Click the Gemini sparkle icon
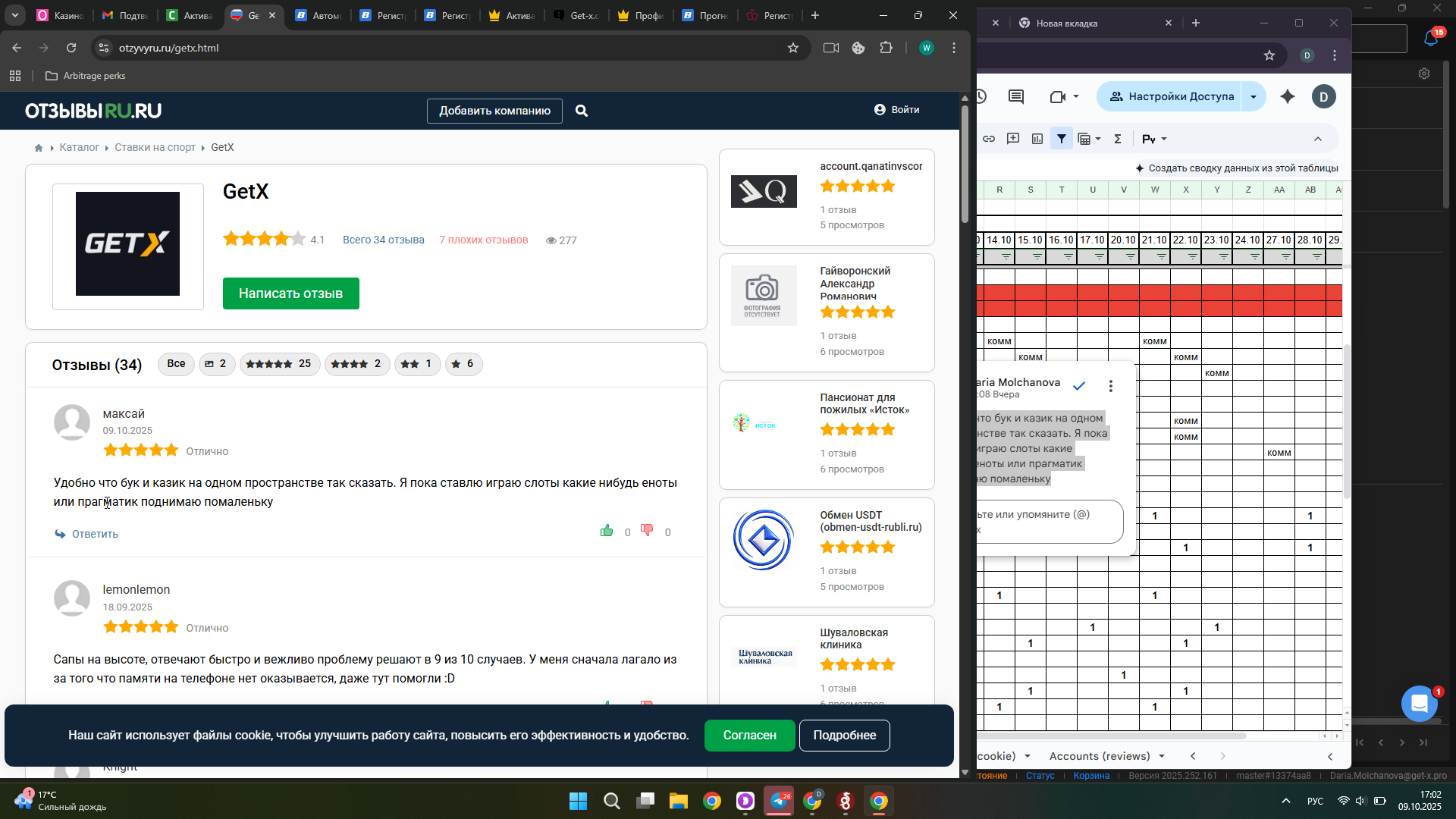Screen dimensions: 1456x819 [x=1288, y=96]
